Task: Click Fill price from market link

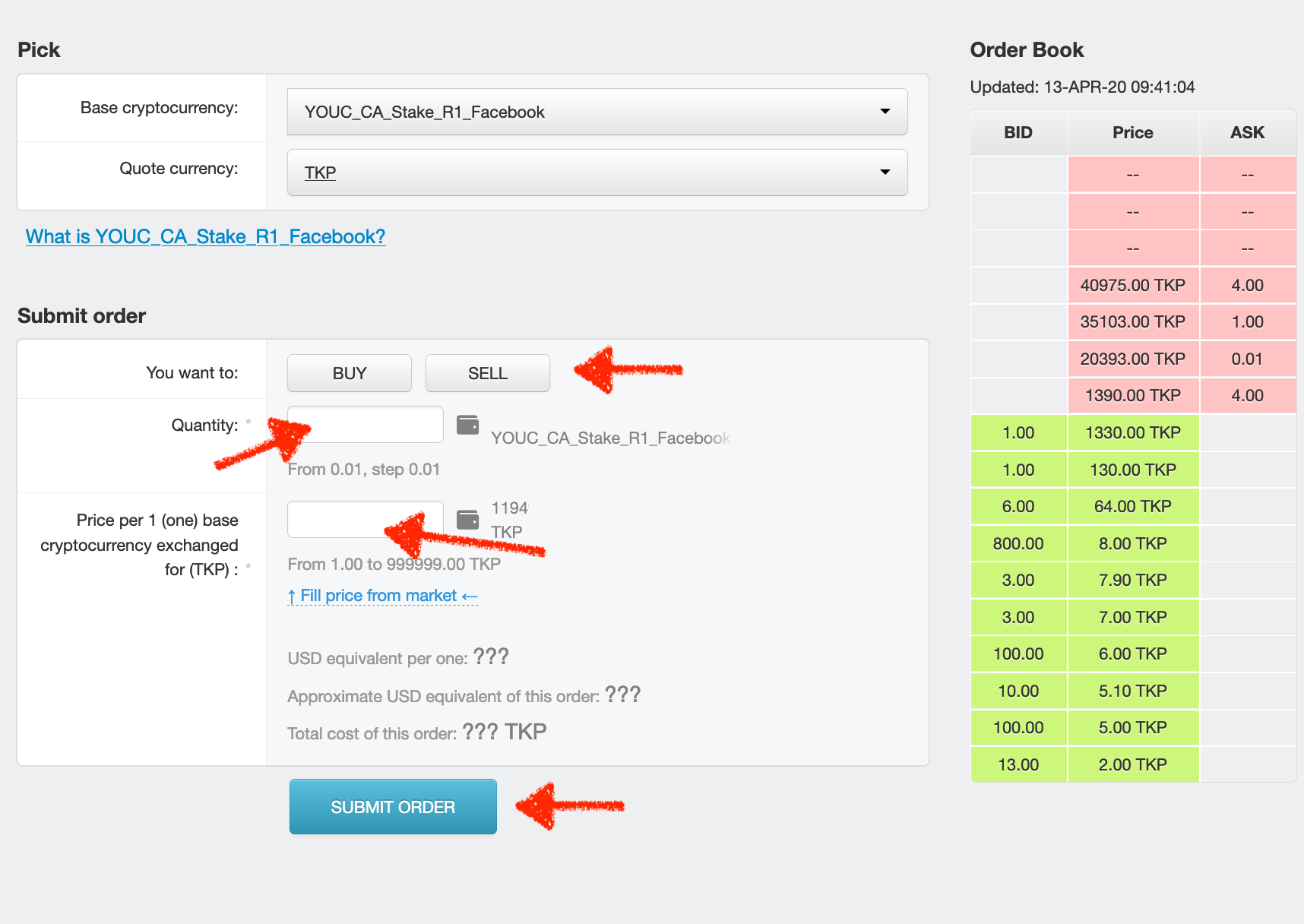Action: click(382, 596)
